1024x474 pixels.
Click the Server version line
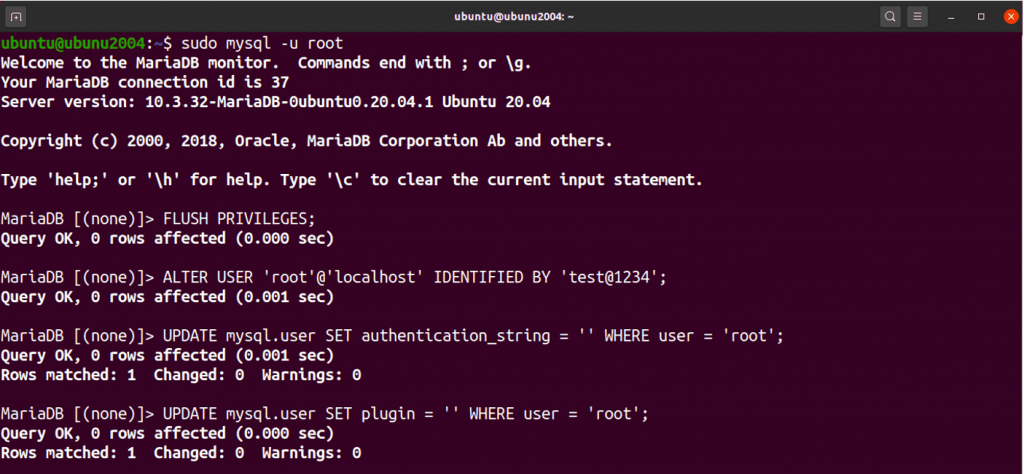point(275,102)
